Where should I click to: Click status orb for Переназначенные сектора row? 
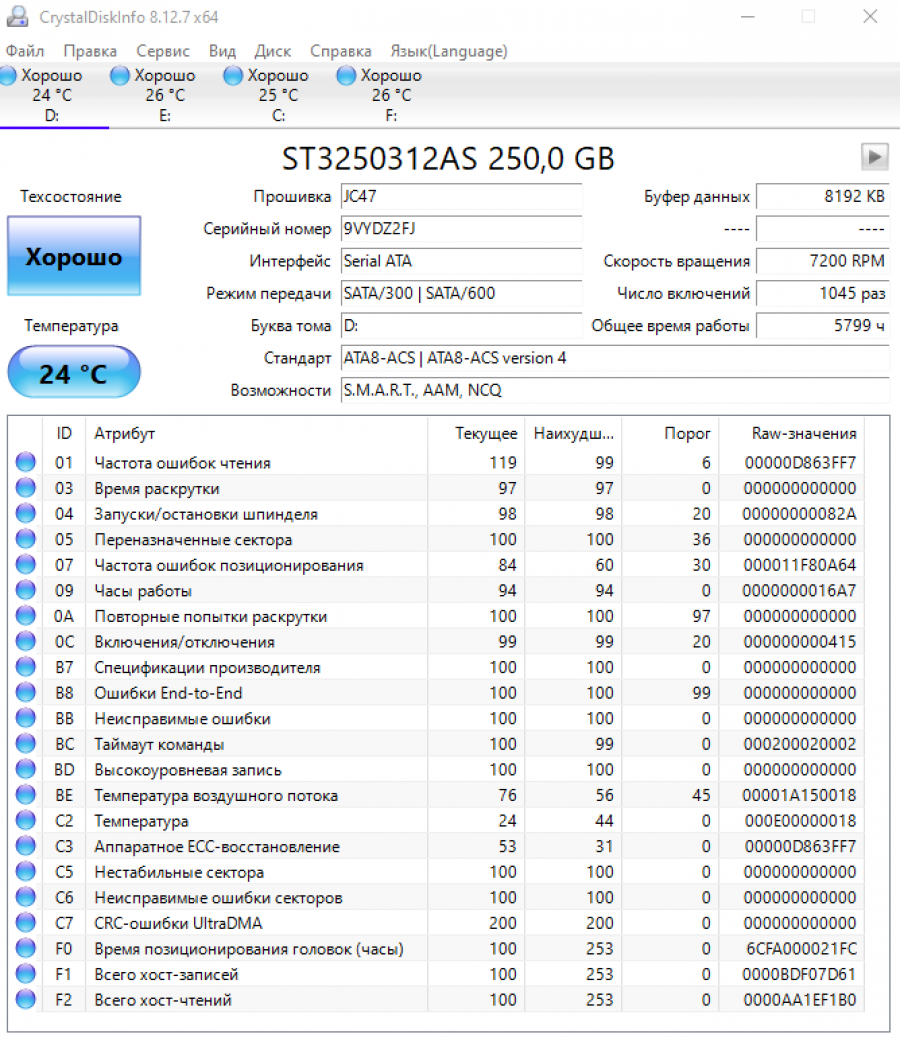(x=25, y=539)
